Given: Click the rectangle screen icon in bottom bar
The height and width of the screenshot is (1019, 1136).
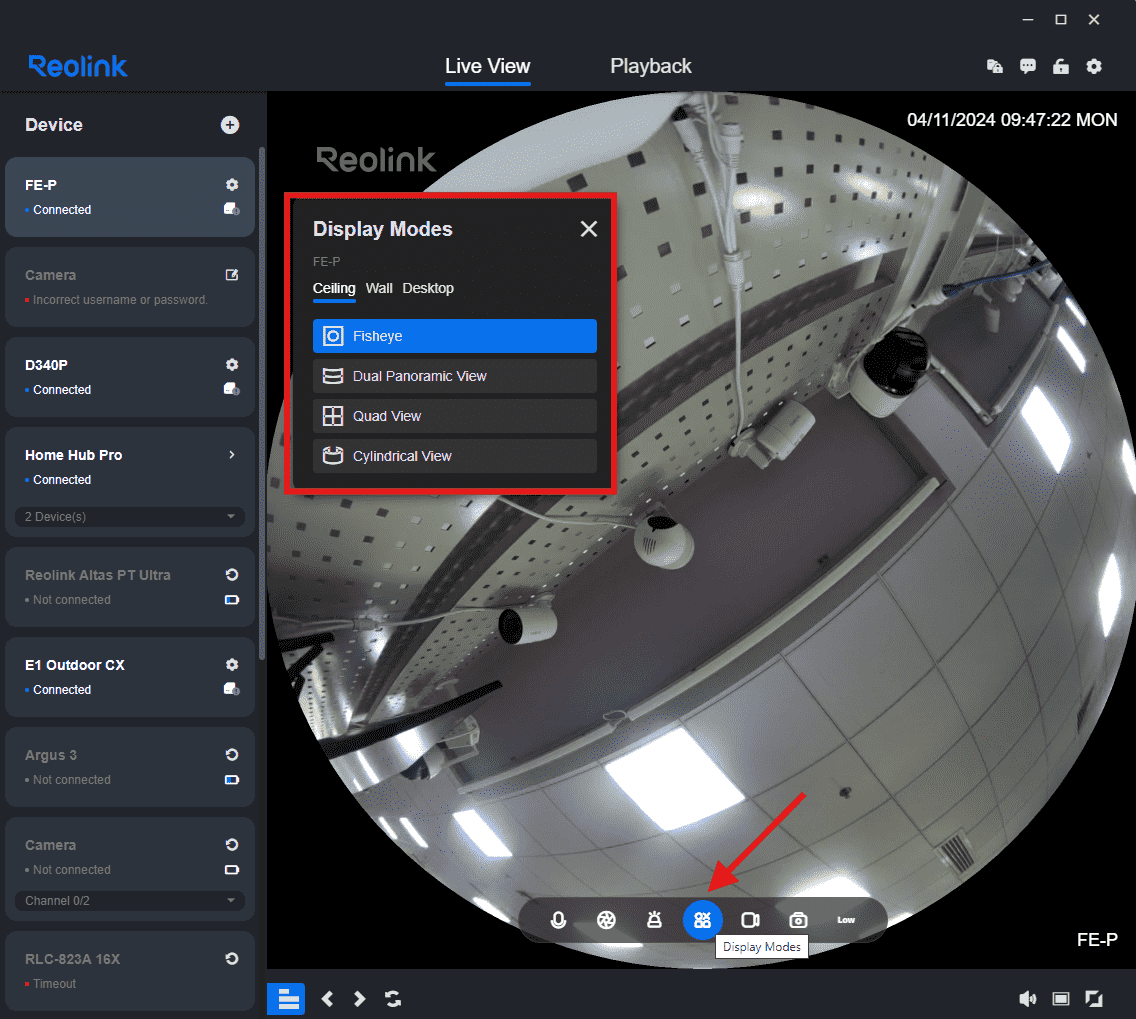Looking at the screenshot, I should click(1061, 999).
